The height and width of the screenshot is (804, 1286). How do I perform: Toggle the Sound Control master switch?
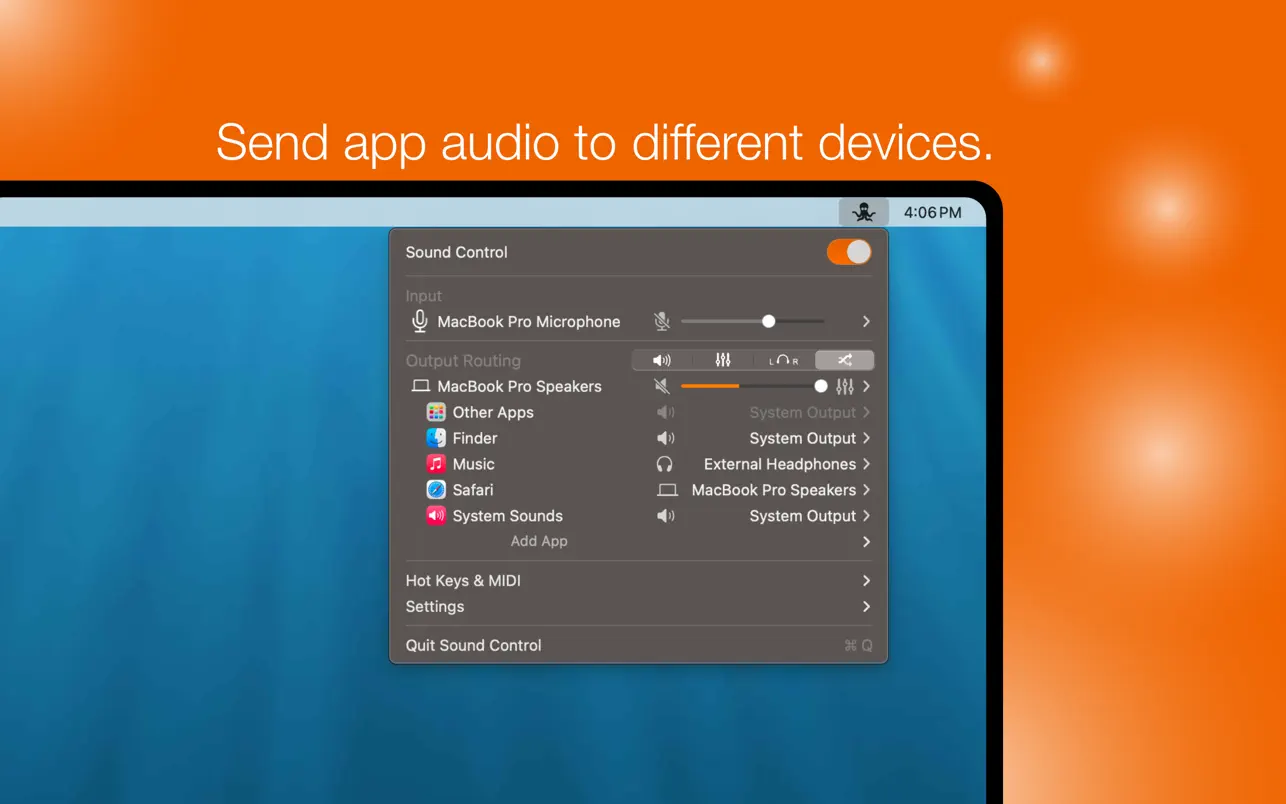tap(849, 252)
